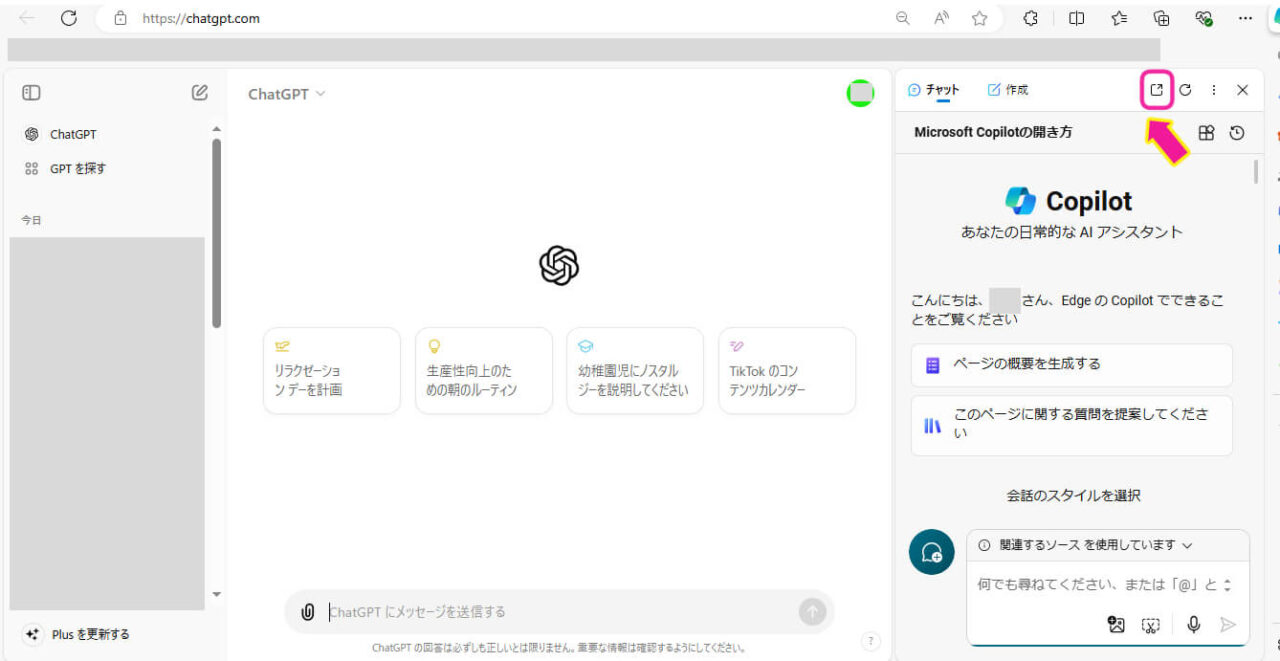Open the browser Extensions puzzle icon
The width and height of the screenshot is (1280, 661).
point(1031,18)
